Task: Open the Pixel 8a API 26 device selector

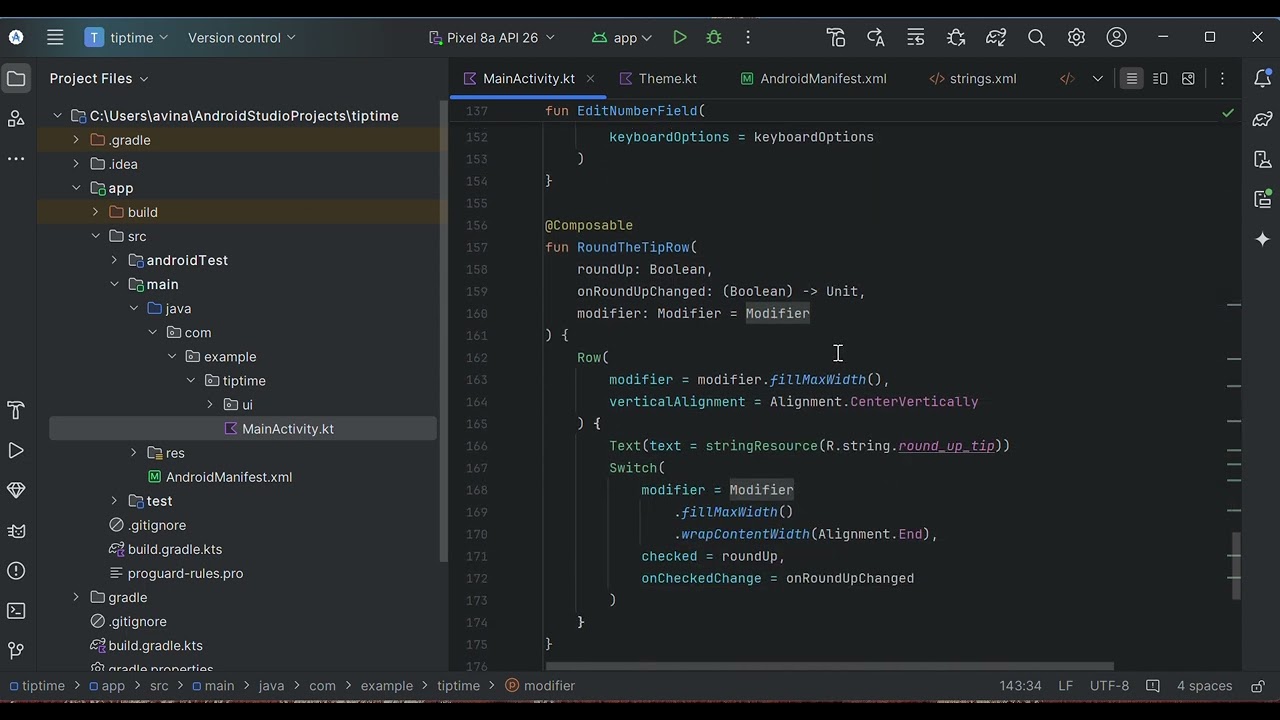Action: pyautogui.click(x=493, y=38)
